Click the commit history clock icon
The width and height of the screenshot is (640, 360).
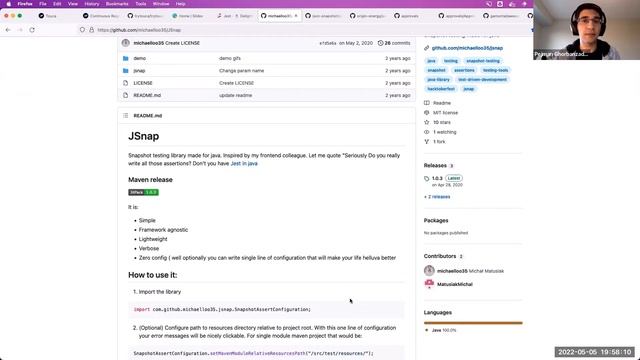tap(380, 43)
